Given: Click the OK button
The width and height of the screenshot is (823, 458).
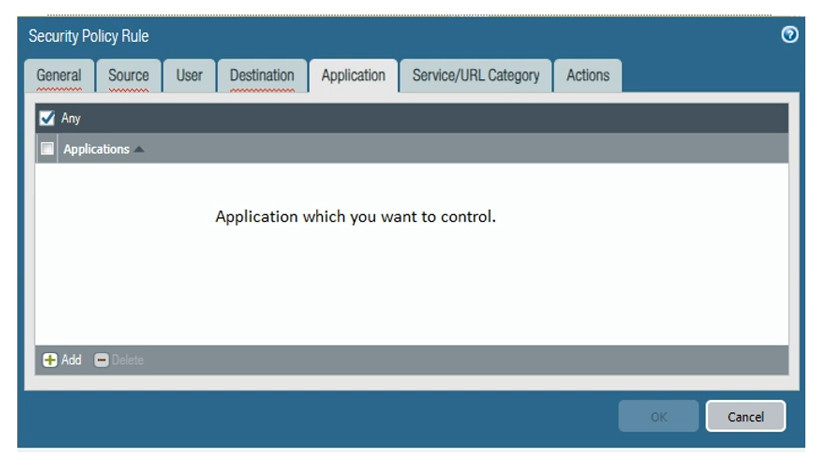Looking at the screenshot, I should [659, 417].
